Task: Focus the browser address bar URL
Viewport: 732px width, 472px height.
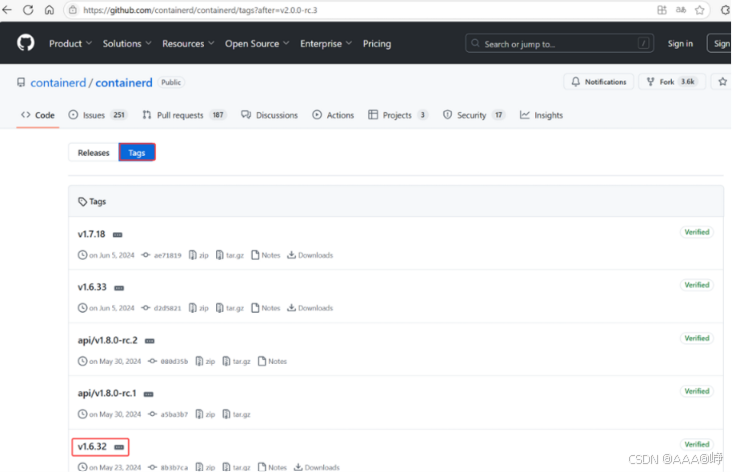Action: pyautogui.click(x=200, y=10)
